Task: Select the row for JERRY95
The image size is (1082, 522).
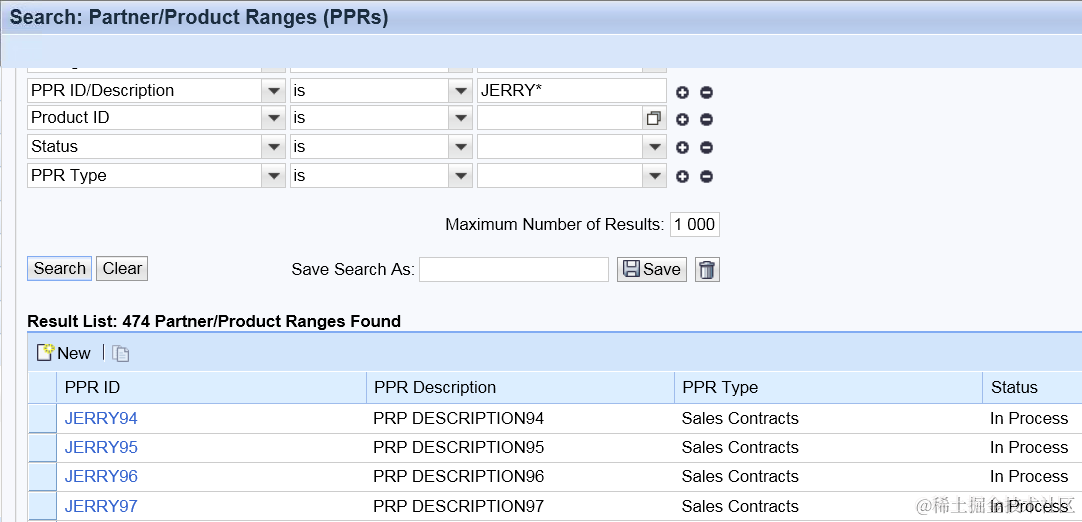Action: [42, 448]
